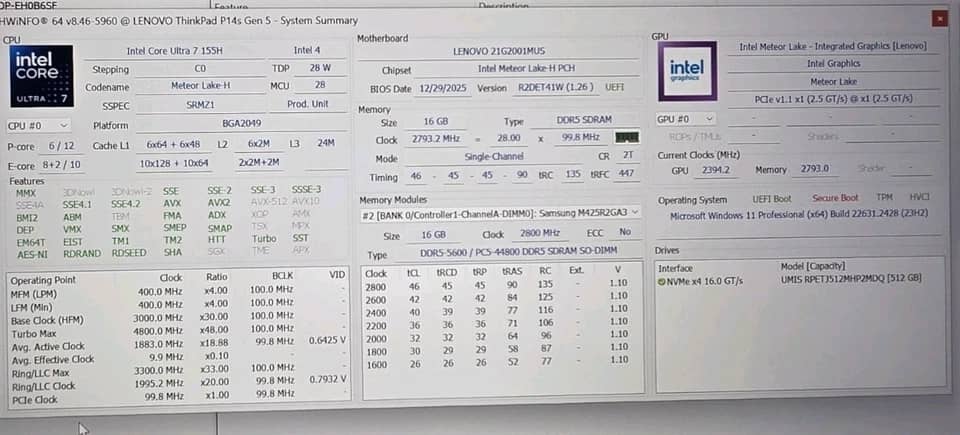Click the 2793.0 GPU memory clock value
The width and height of the screenshot is (960, 435).
pyautogui.click(x=814, y=169)
